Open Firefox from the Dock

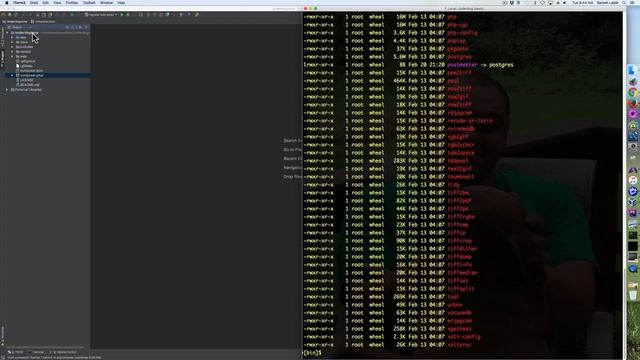tap(633, 104)
